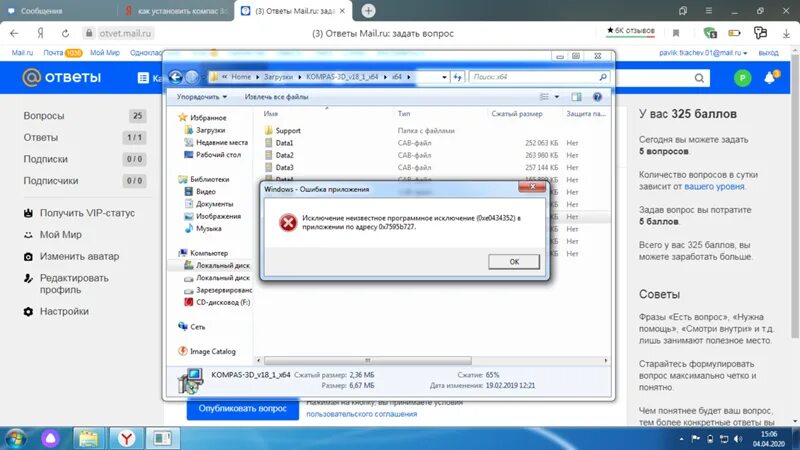800x450 pixels.
Task: Select the Data3 CAB file
Action: (279, 167)
